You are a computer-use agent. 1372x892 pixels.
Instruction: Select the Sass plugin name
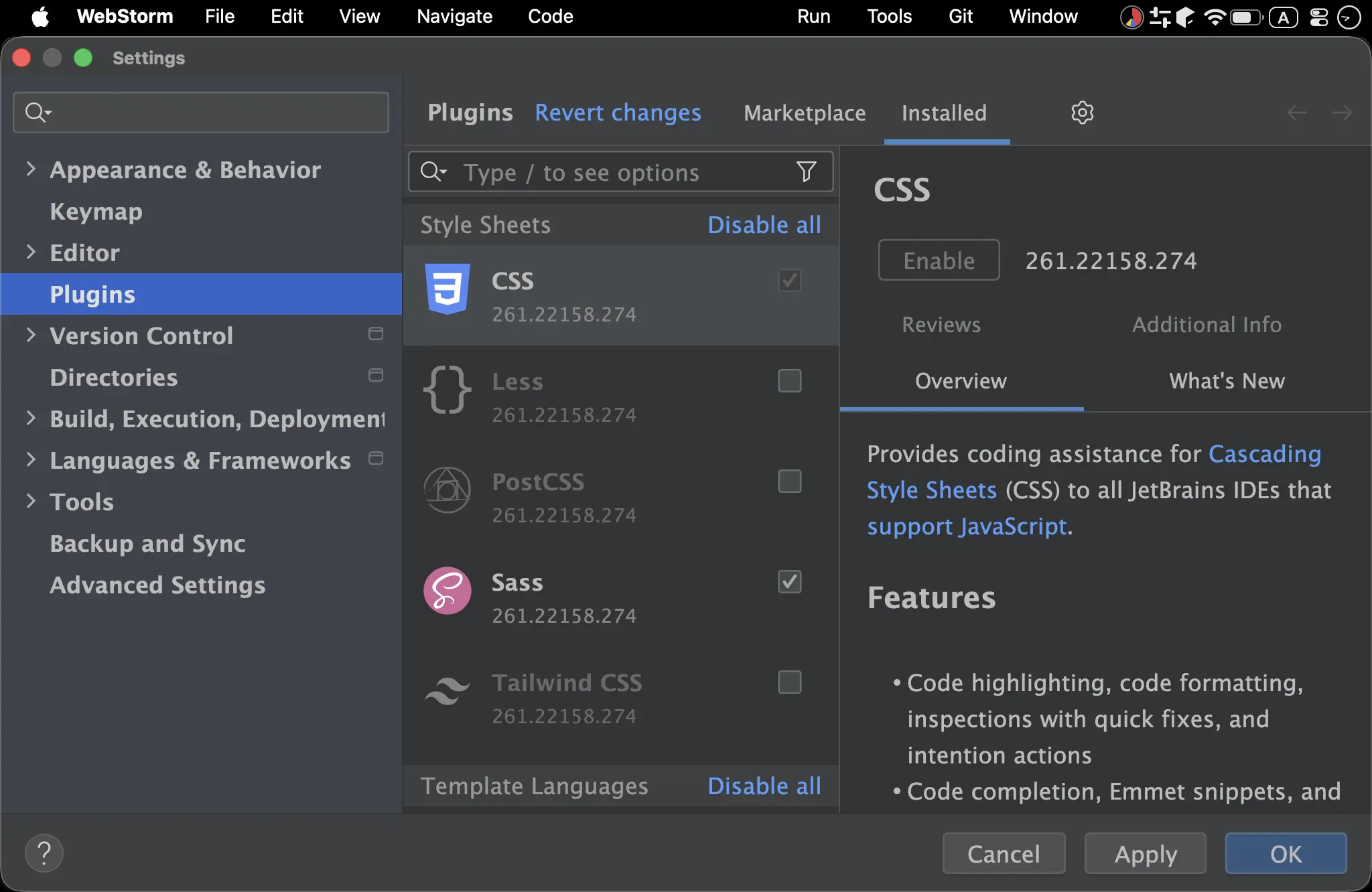point(518,583)
